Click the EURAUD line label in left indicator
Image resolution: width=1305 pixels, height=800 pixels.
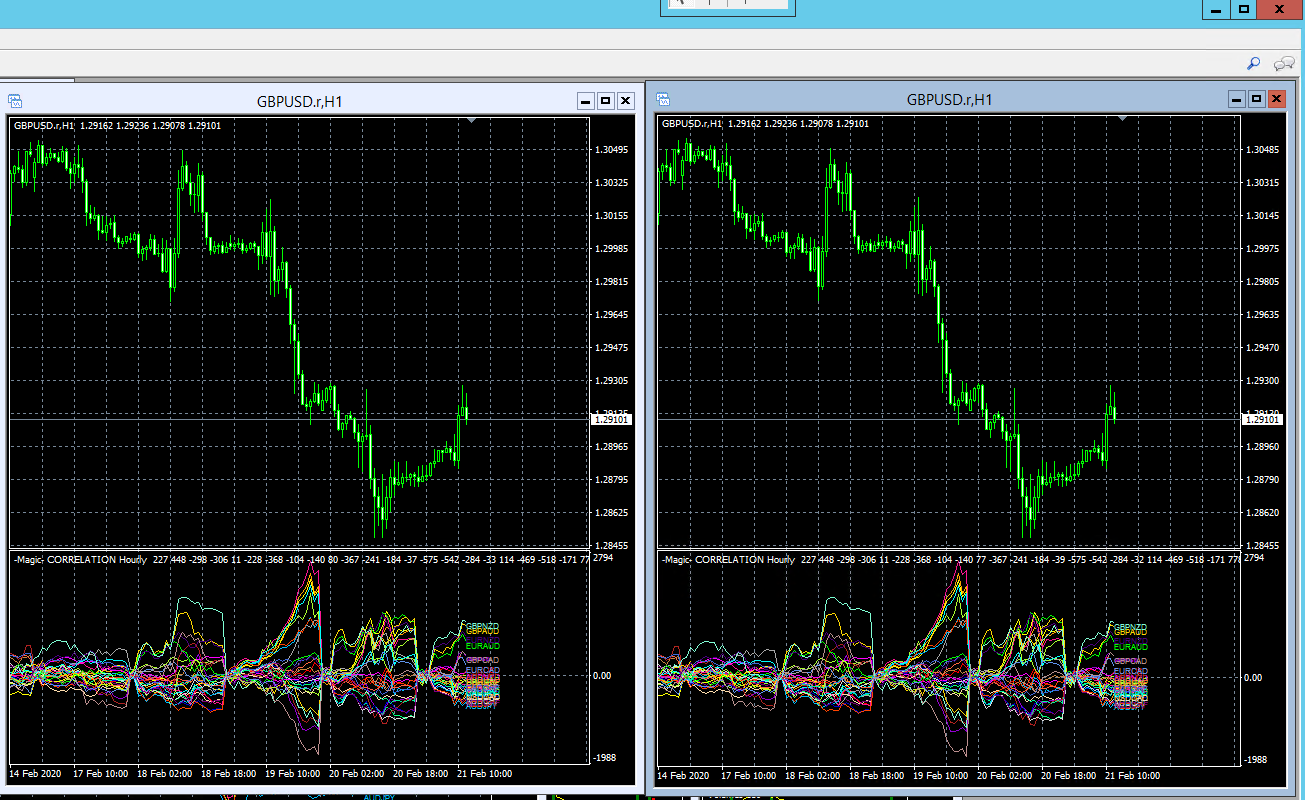482,646
